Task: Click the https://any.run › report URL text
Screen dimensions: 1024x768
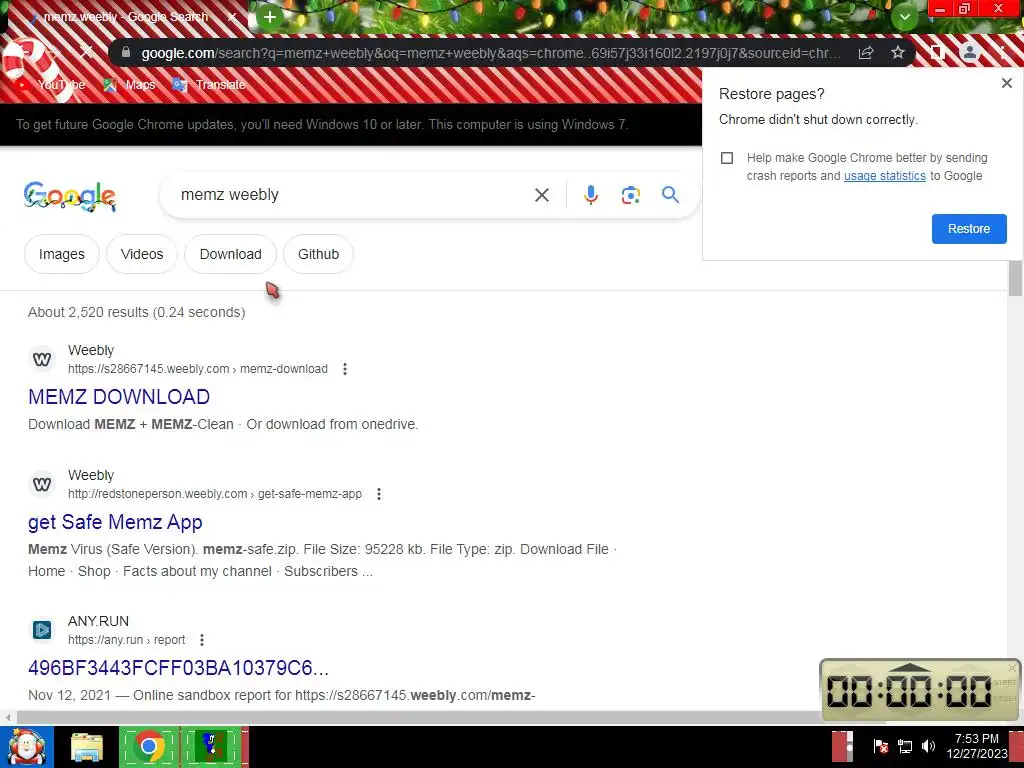Action: pyautogui.click(x=127, y=640)
